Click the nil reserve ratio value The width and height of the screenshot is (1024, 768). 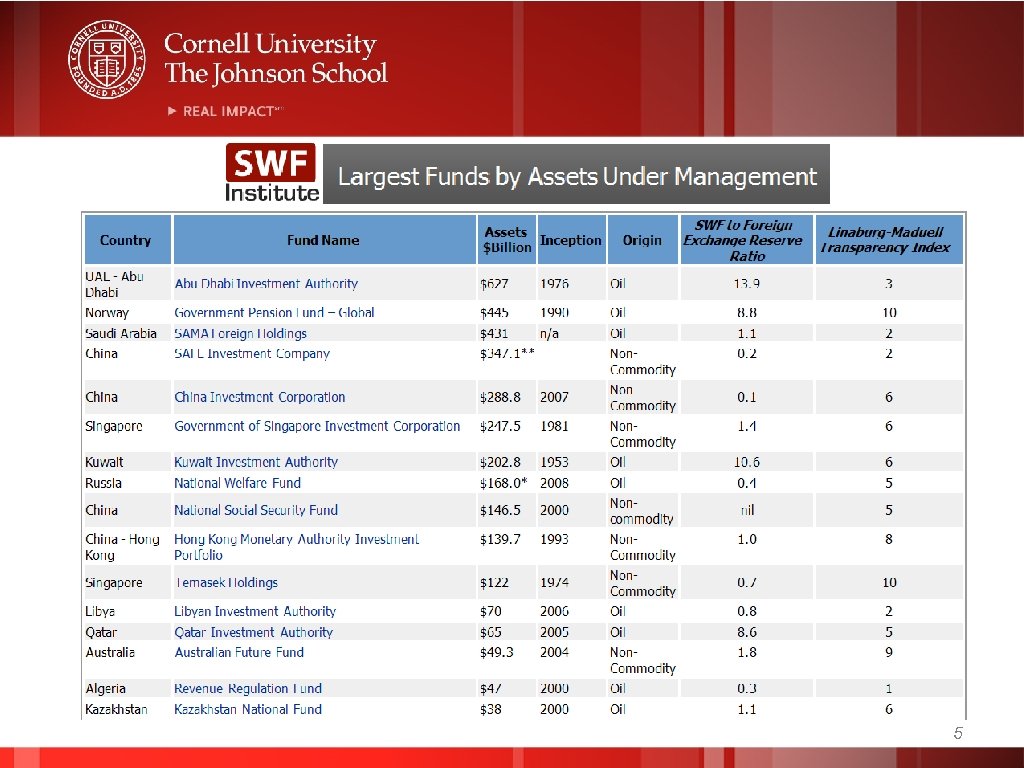click(x=747, y=510)
